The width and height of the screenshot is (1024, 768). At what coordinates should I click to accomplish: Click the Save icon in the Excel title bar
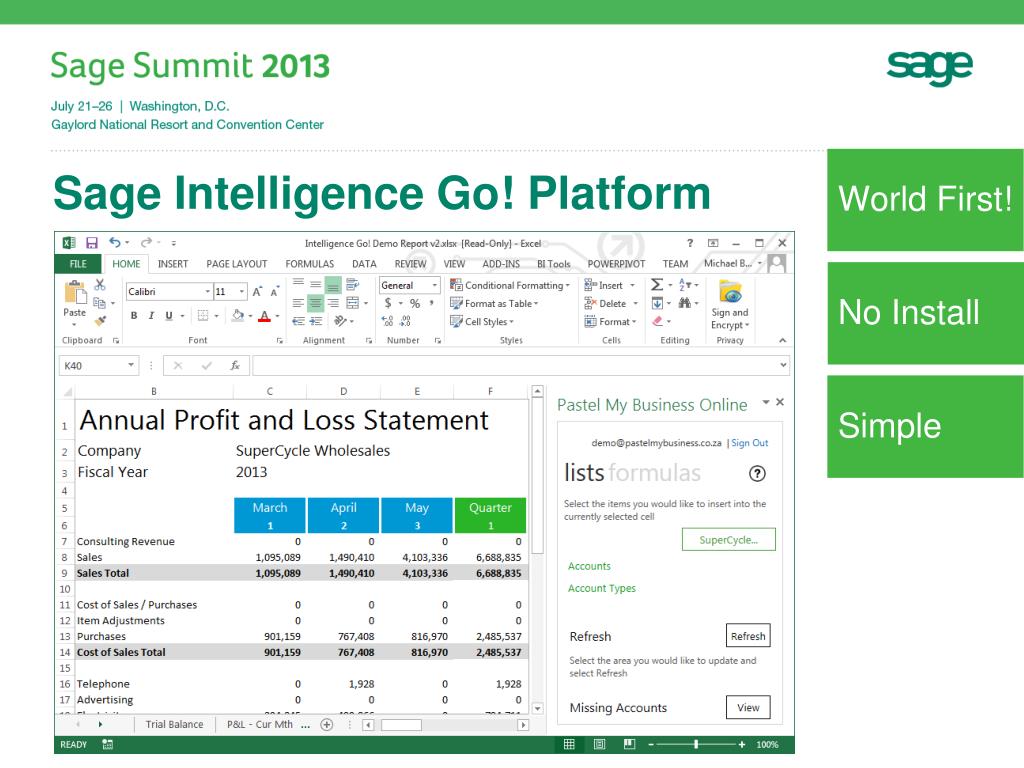pos(91,243)
